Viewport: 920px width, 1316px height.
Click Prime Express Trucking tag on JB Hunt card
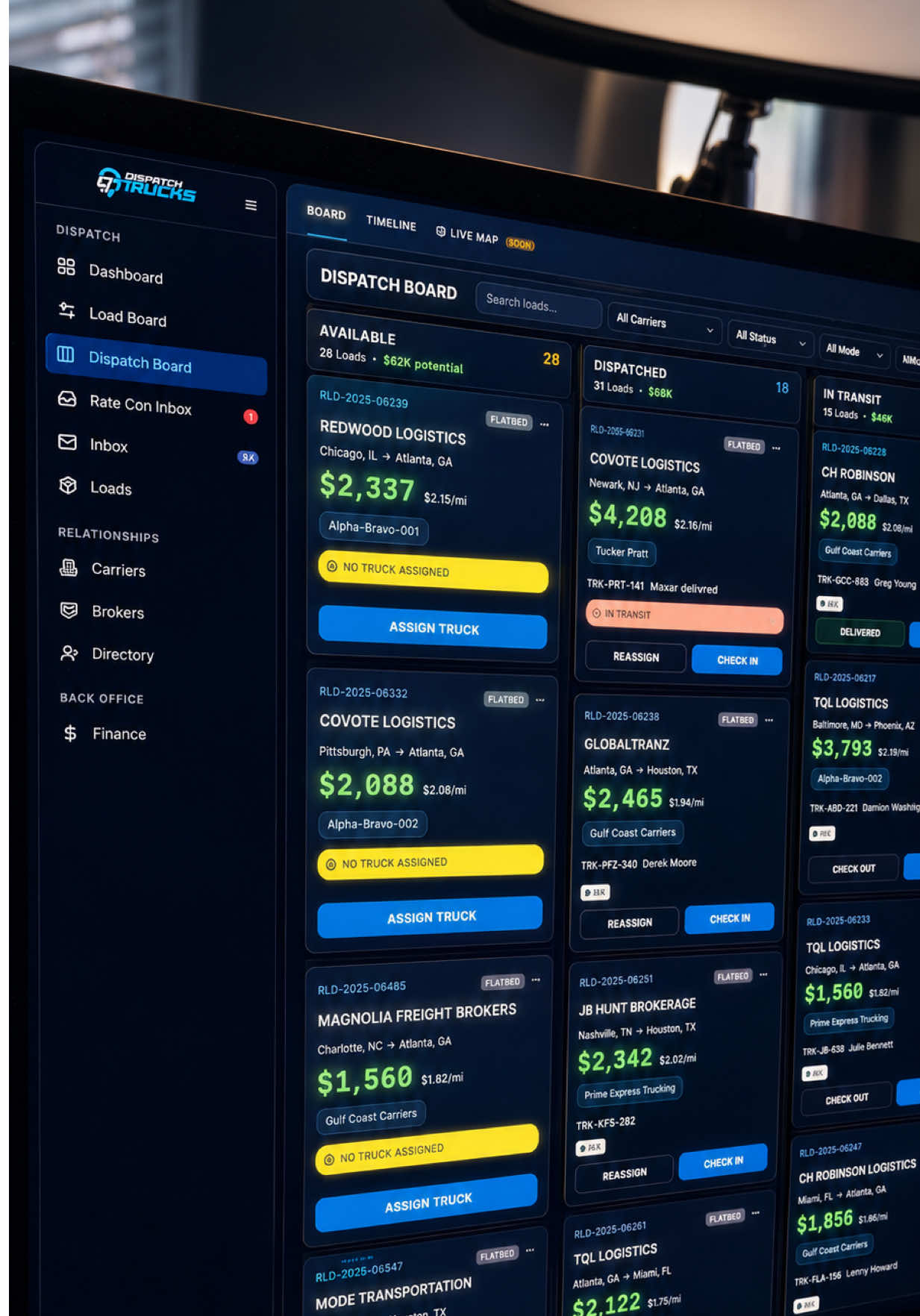point(630,1091)
